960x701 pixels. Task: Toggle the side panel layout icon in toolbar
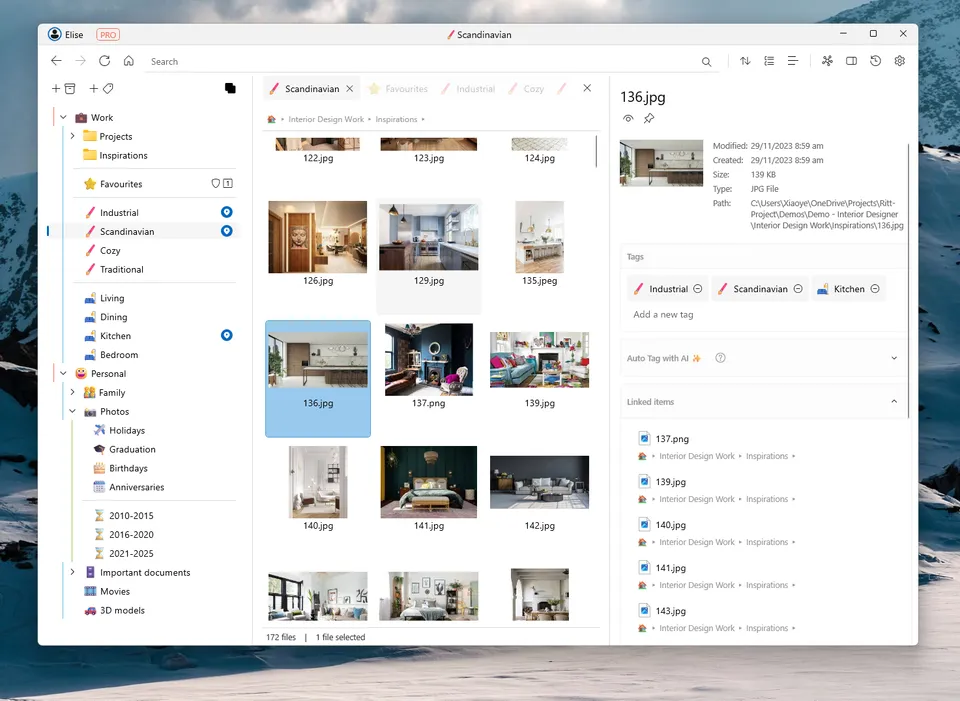pos(851,61)
